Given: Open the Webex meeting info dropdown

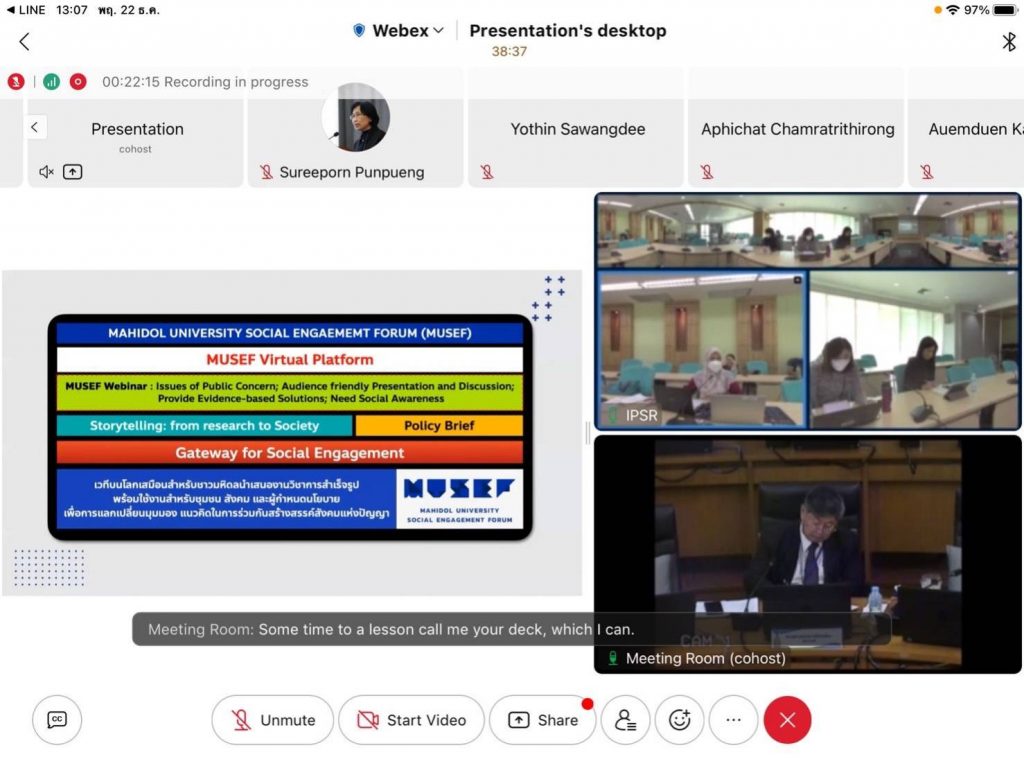Looking at the screenshot, I should 398,31.
